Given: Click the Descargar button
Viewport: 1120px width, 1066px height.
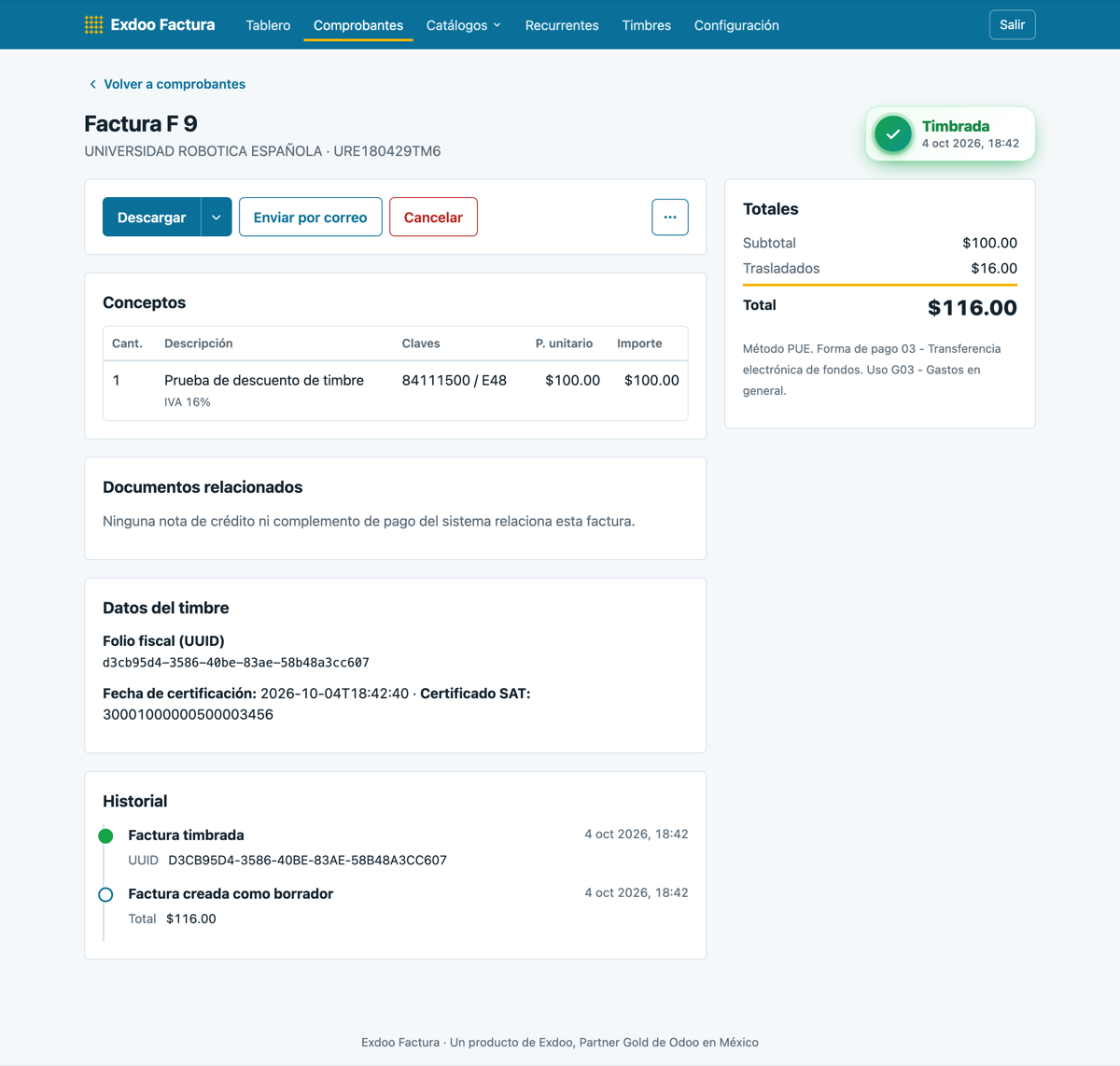Looking at the screenshot, I should click(x=152, y=217).
